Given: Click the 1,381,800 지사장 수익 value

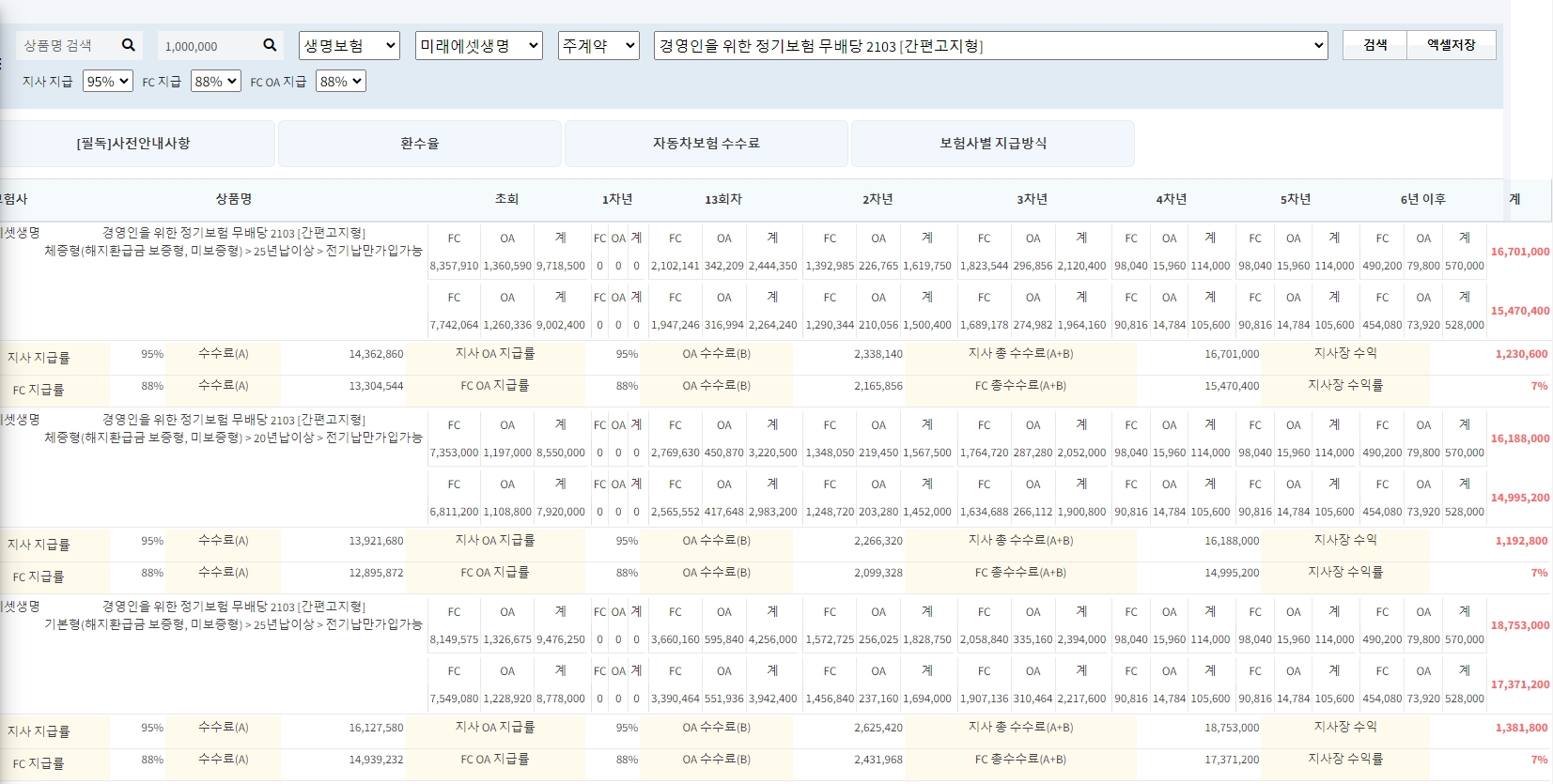Looking at the screenshot, I should 1522,728.
